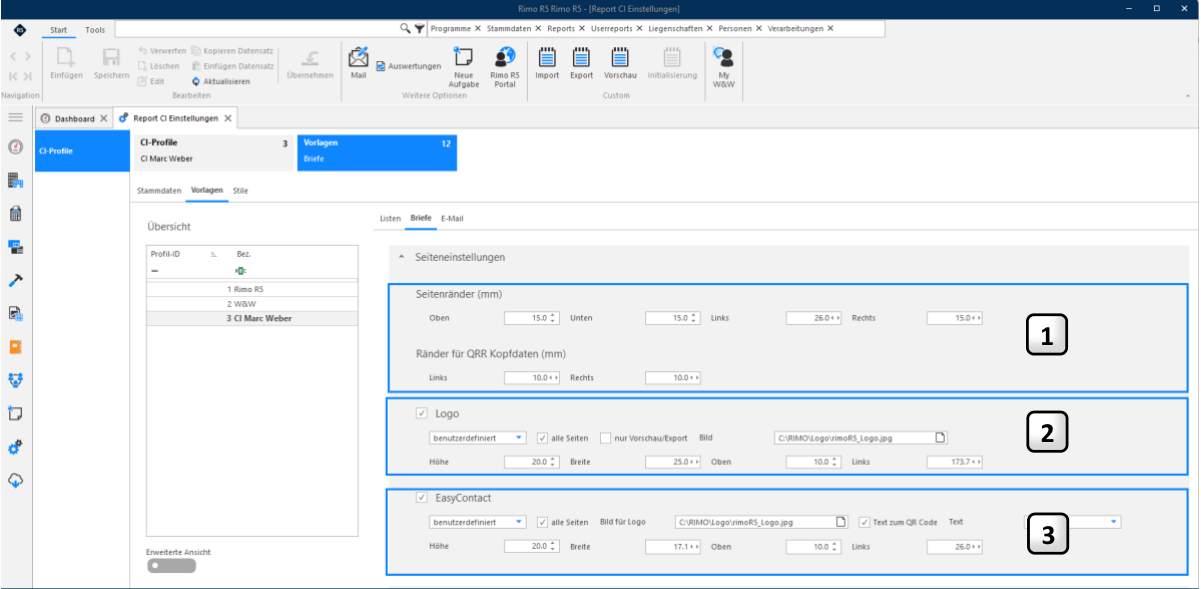Collapse the Seiteneinstellungen section
The height and width of the screenshot is (589, 1201).
402,257
